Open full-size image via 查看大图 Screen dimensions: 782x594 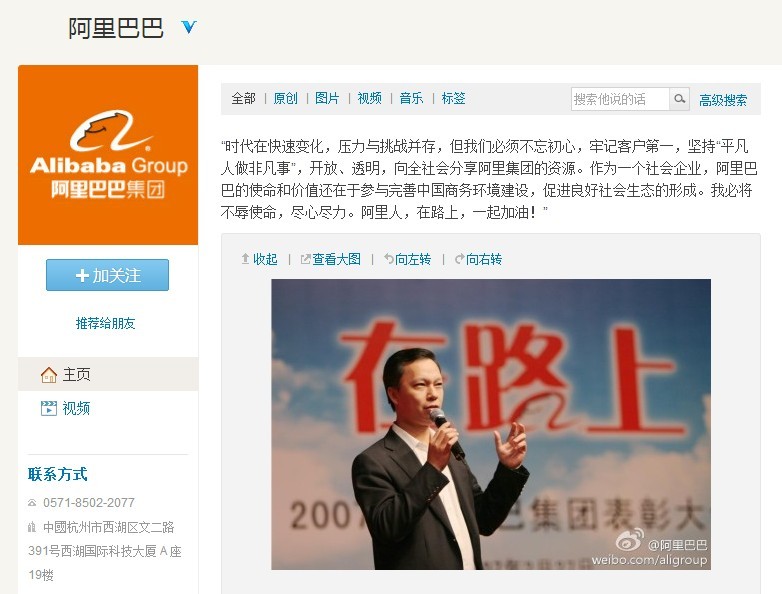(x=331, y=259)
